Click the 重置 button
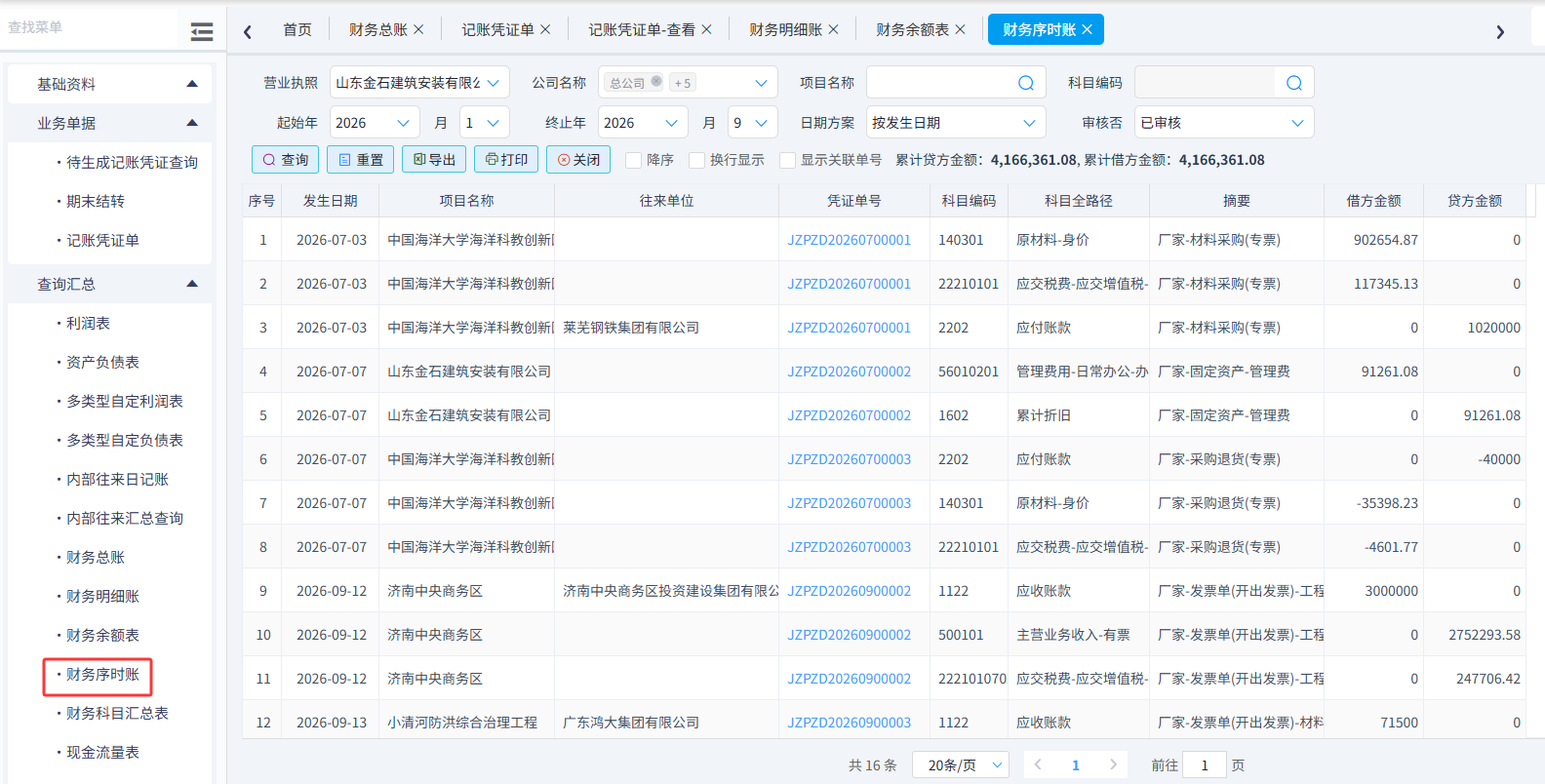1545x784 pixels. [360, 159]
